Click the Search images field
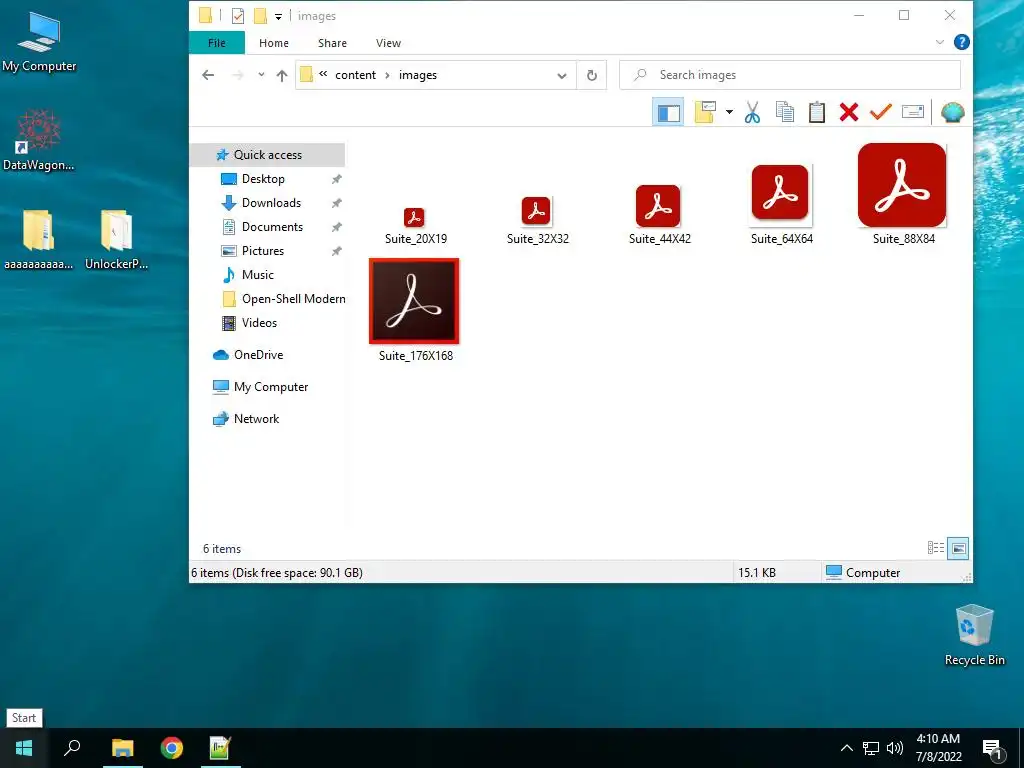This screenshot has width=1024, height=768. (x=790, y=75)
